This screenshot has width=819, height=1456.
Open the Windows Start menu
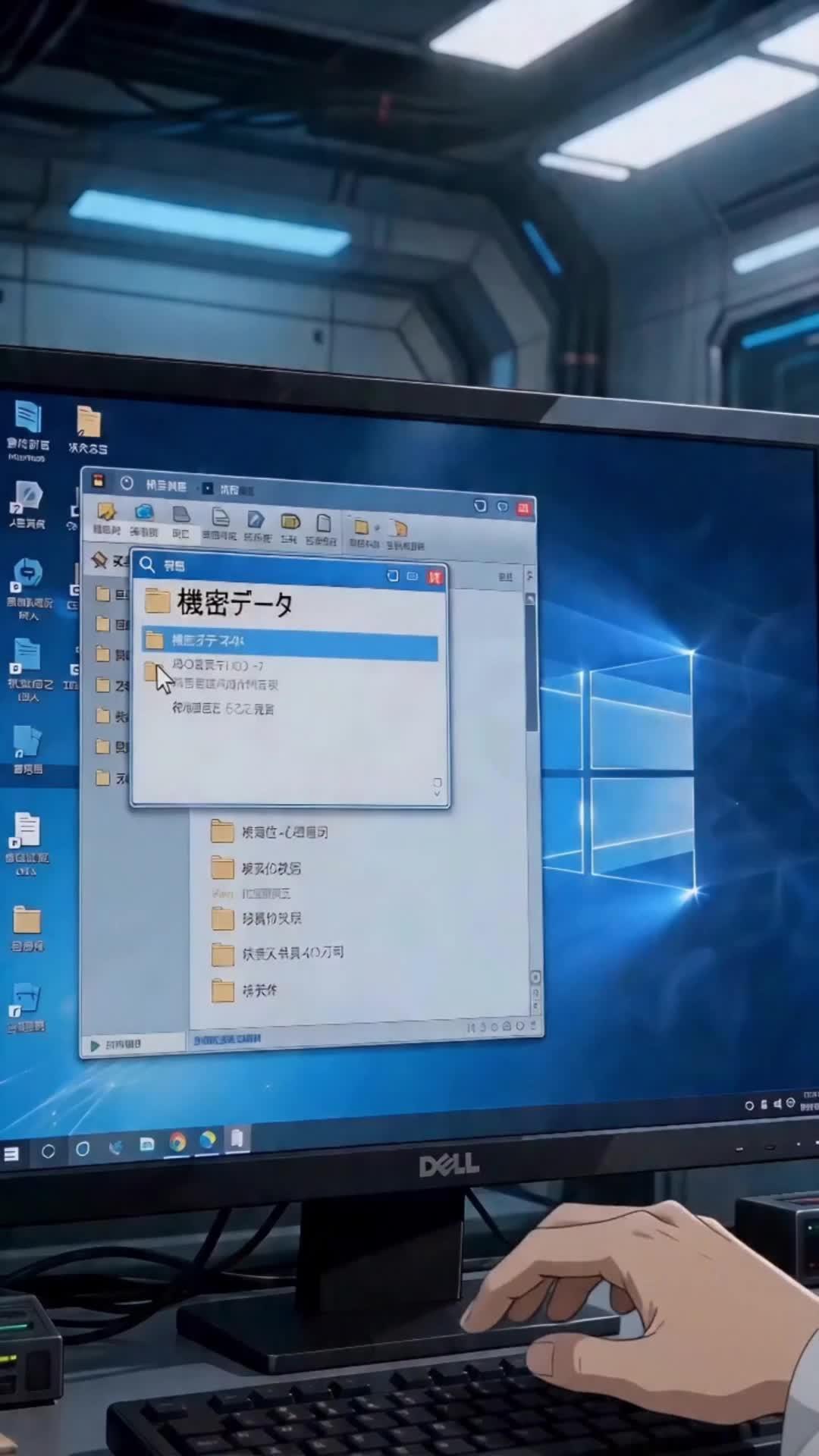coord(11,1154)
